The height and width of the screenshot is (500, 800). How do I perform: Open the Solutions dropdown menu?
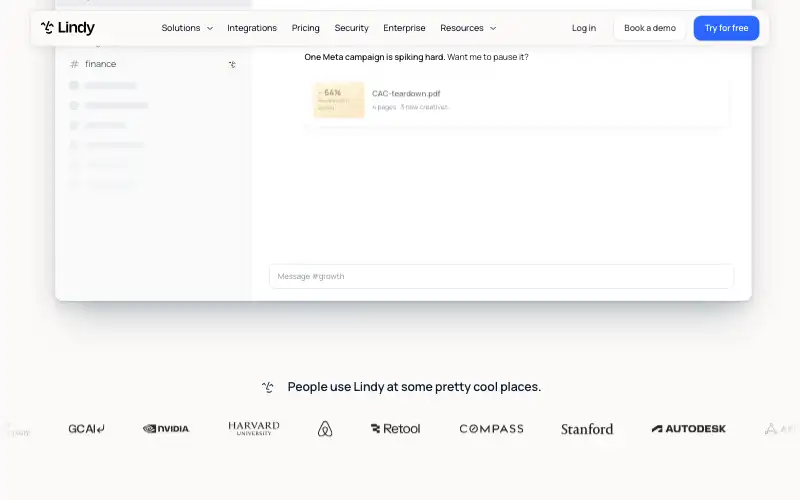pyautogui.click(x=187, y=28)
